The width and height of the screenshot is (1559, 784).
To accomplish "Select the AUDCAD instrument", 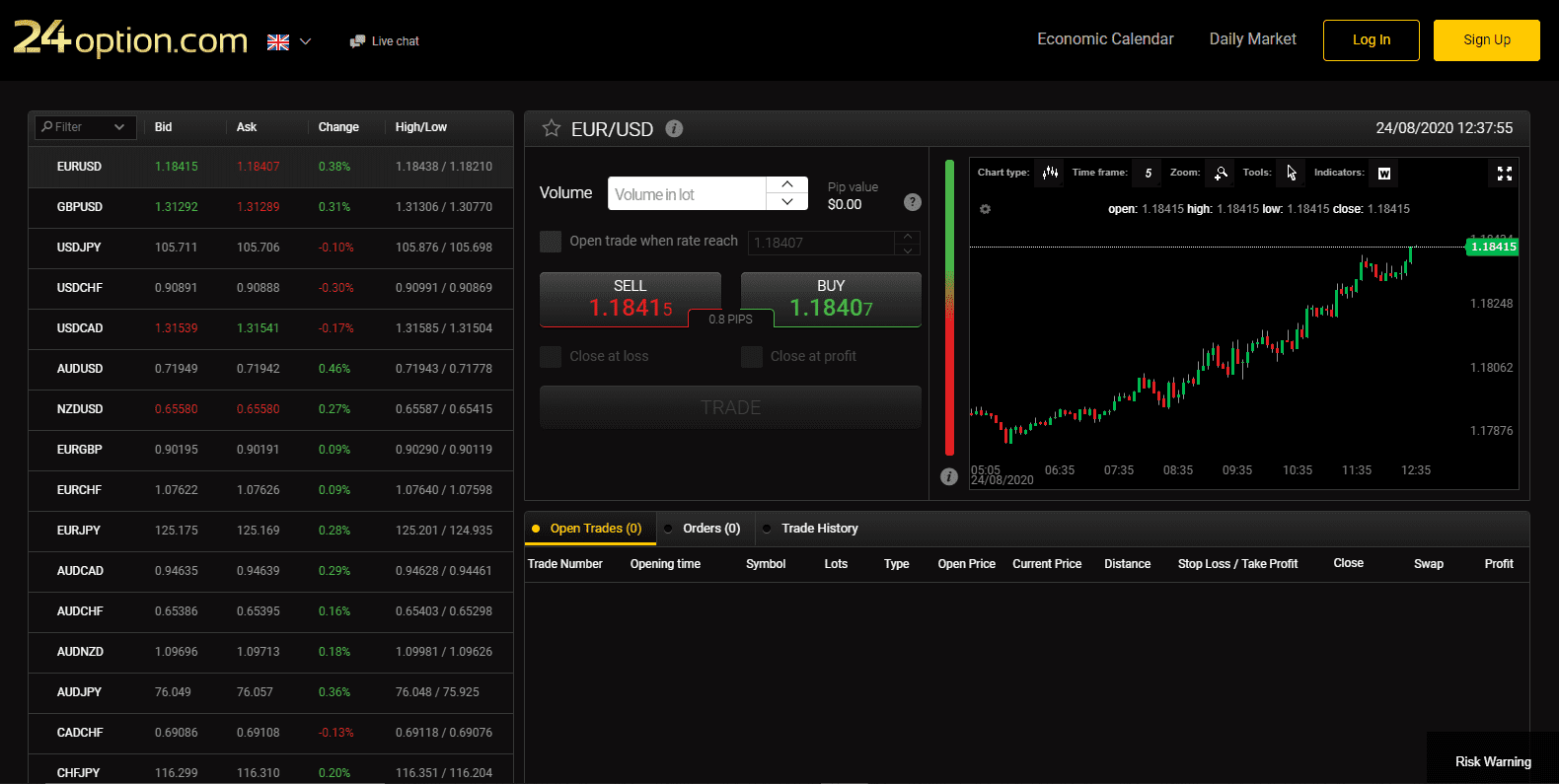I will click(x=271, y=571).
